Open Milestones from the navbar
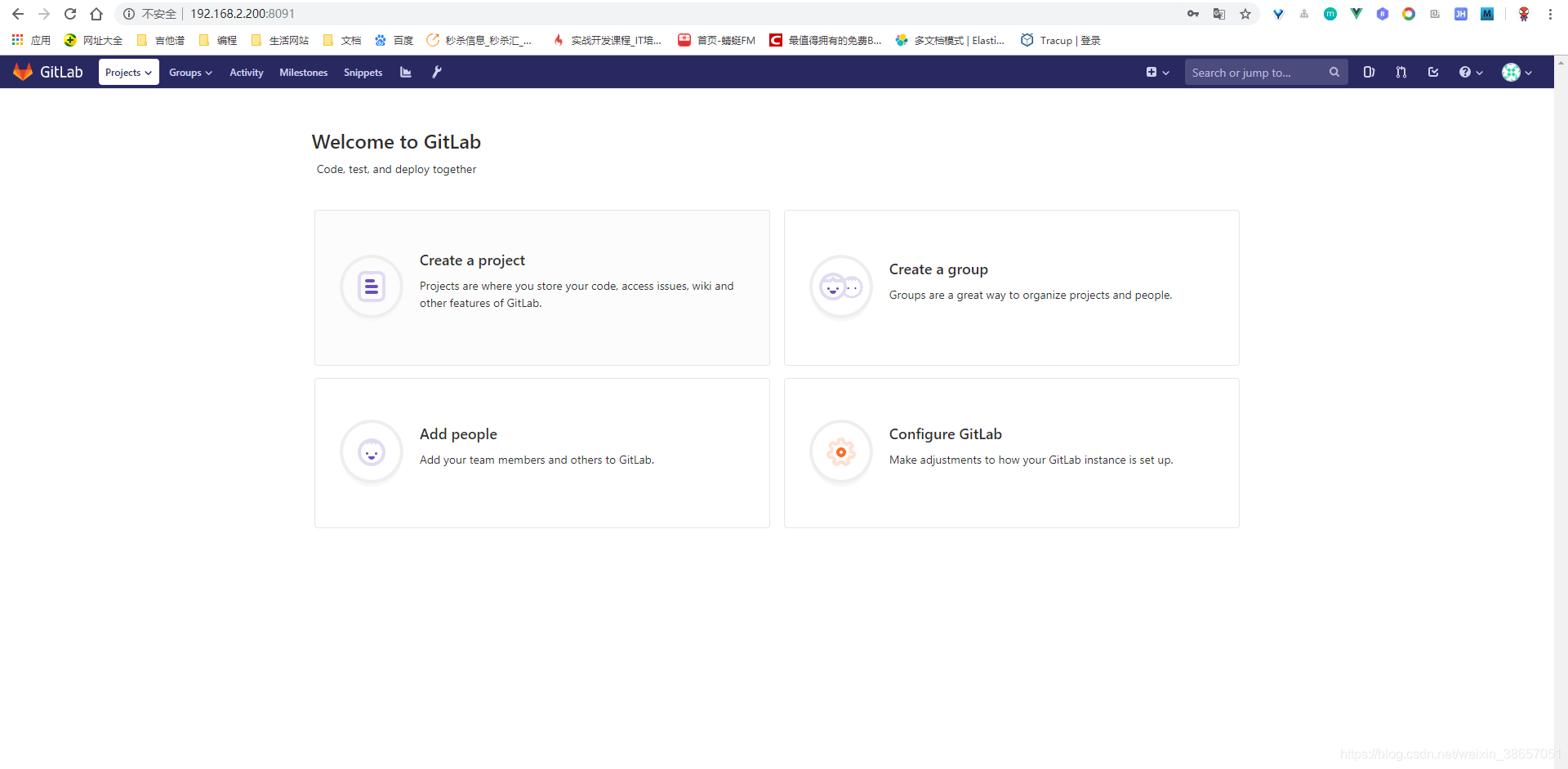The width and height of the screenshot is (1568, 769). coord(303,73)
